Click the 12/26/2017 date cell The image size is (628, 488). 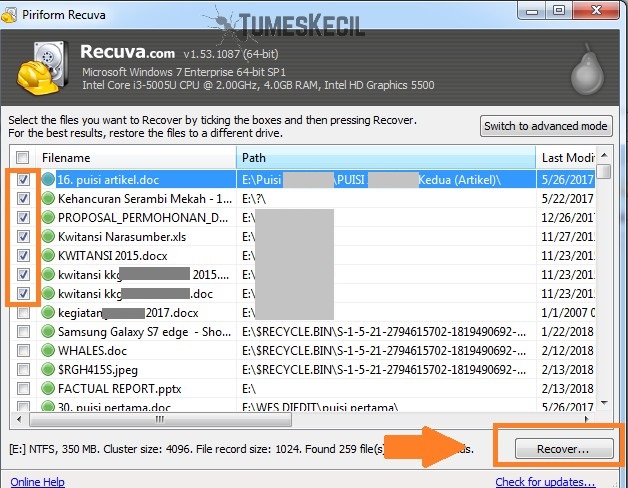point(567,218)
